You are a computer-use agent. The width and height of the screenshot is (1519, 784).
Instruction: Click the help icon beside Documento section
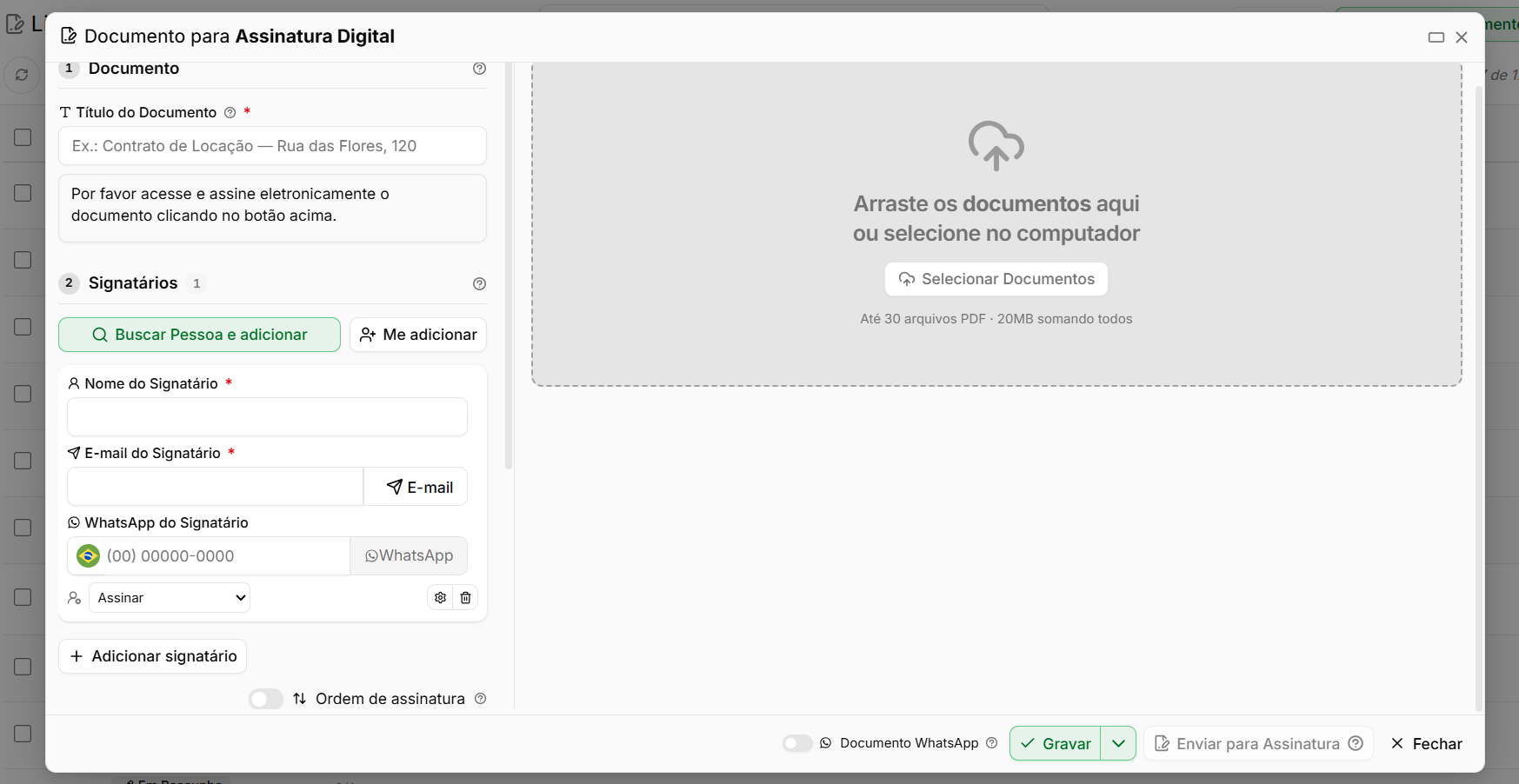(x=479, y=69)
